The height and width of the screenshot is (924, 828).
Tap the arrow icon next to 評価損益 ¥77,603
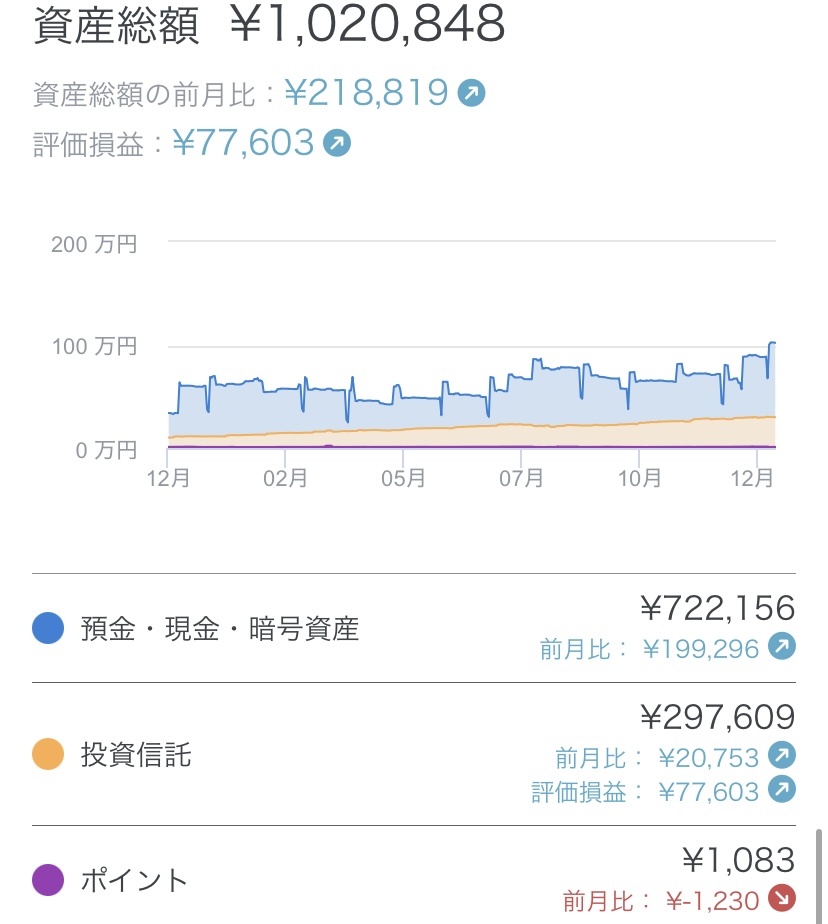tap(337, 144)
